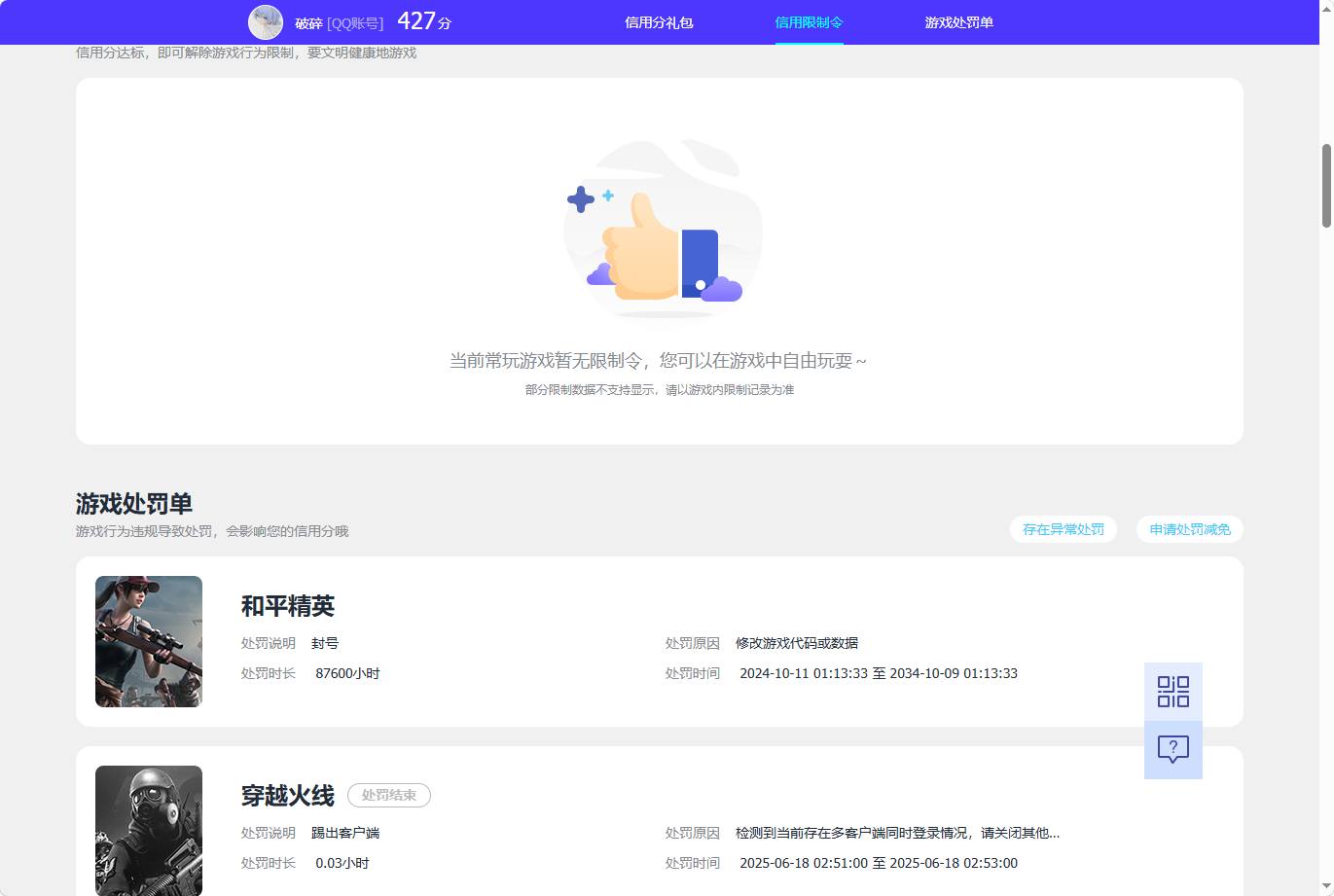Click the 踢出客户端 penalty description
The width and height of the screenshot is (1334, 896).
345,833
